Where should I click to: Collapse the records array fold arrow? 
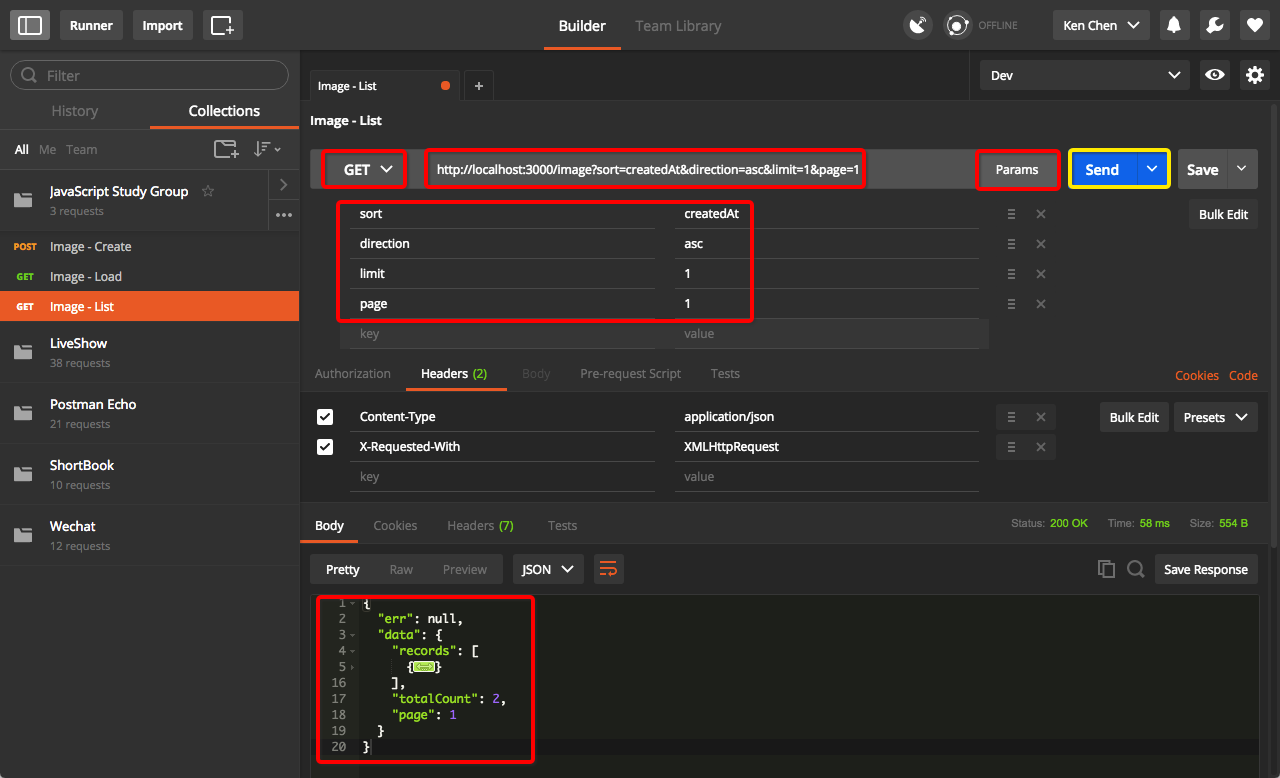(353, 651)
